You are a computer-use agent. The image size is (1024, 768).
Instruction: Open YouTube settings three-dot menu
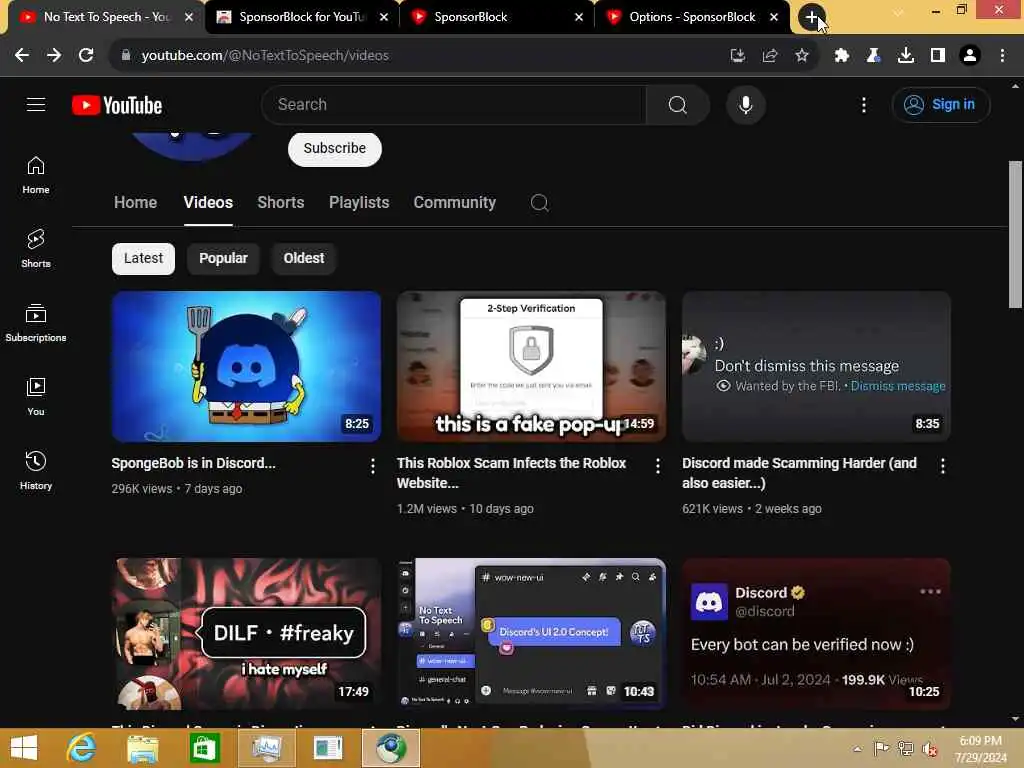pyautogui.click(x=863, y=104)
